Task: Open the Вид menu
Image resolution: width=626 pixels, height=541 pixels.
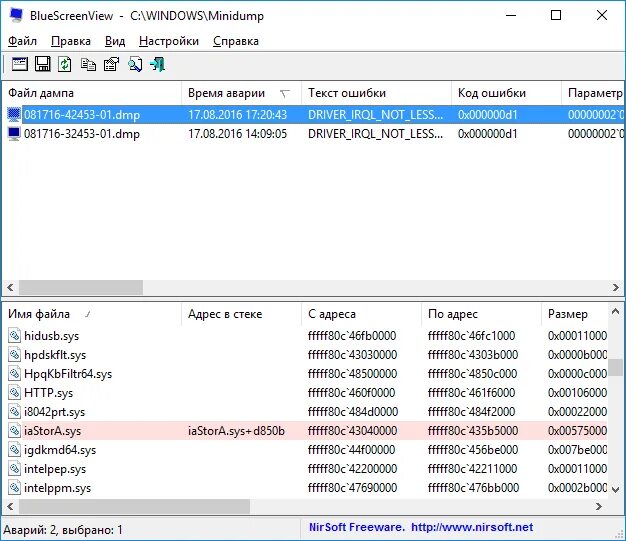Action: coord(115,41)
